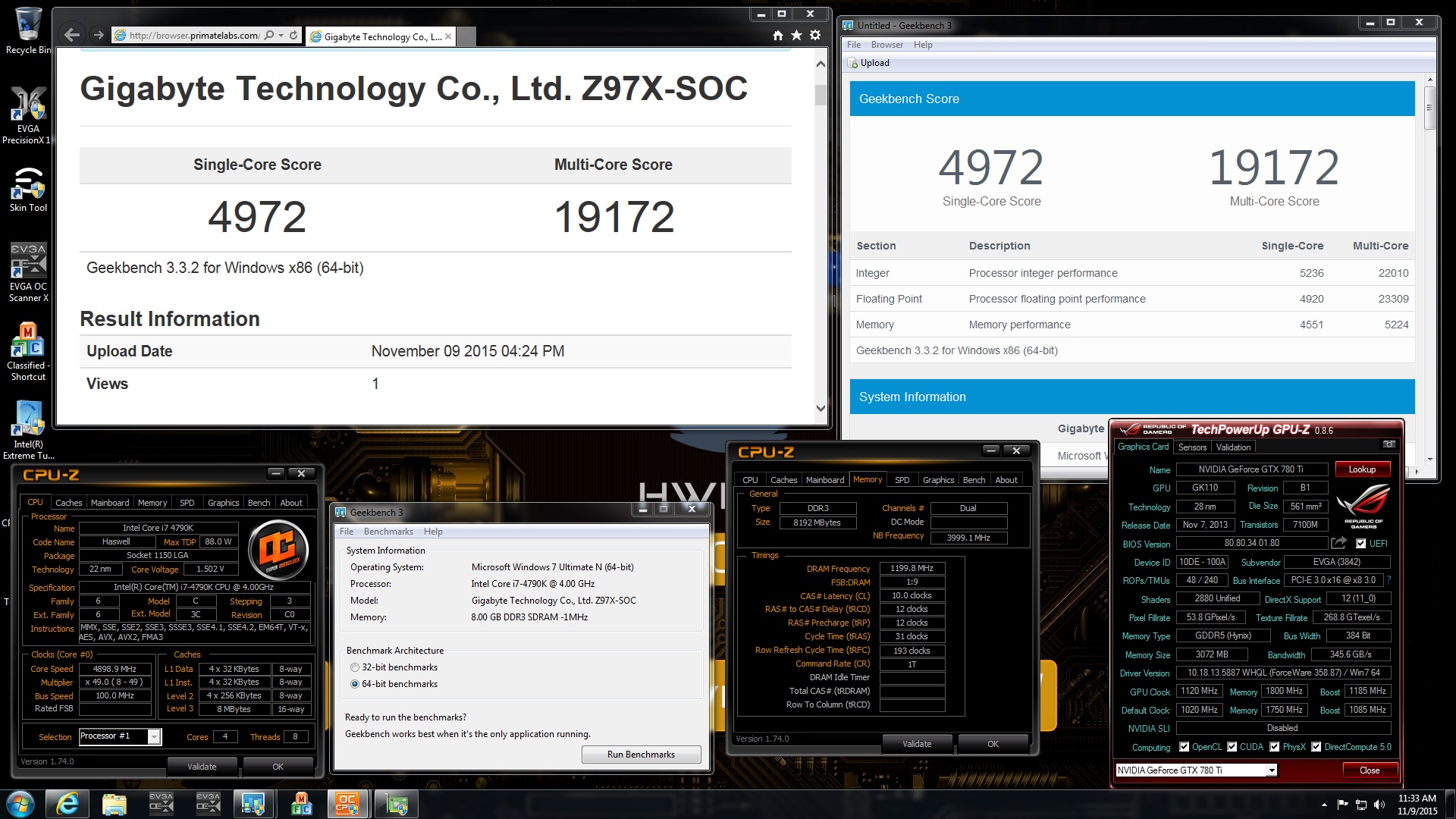
Task: Open the Windows Start orb
Action: point(20,804)
